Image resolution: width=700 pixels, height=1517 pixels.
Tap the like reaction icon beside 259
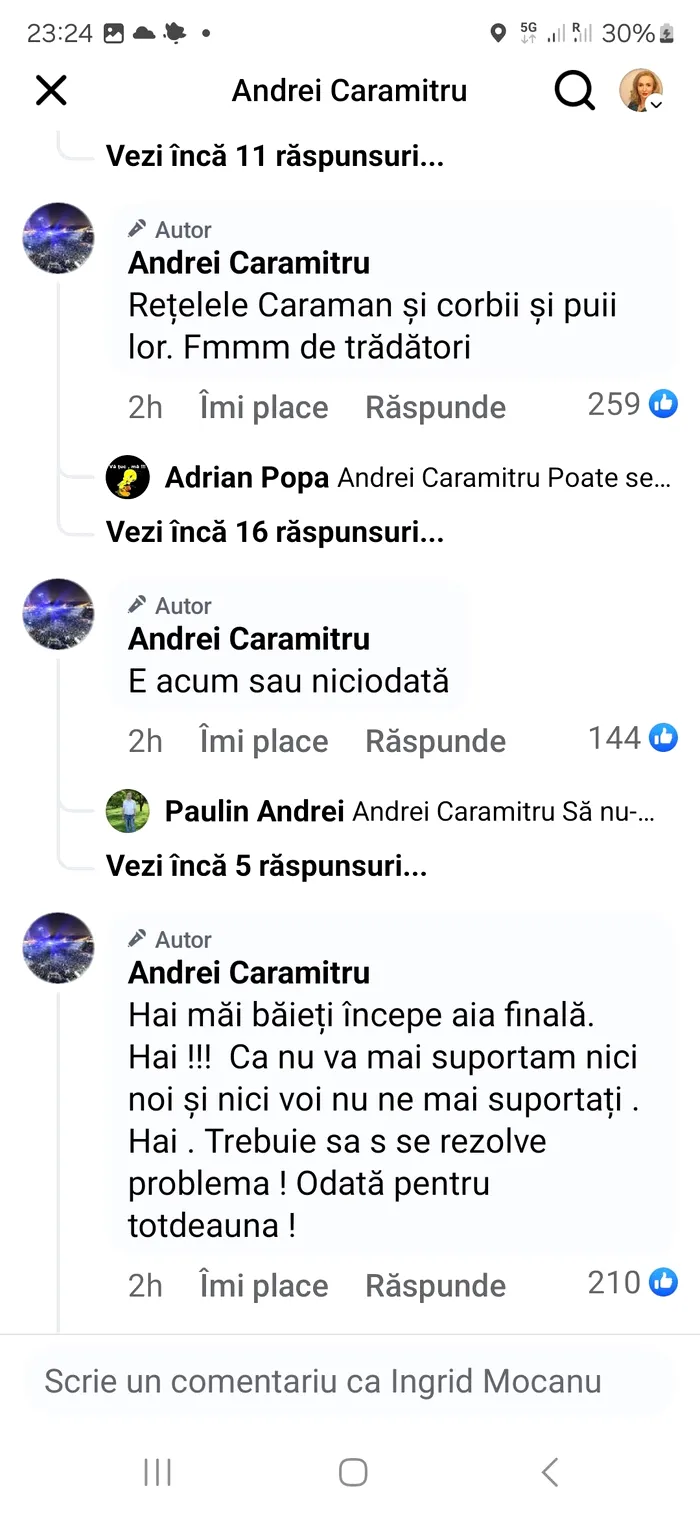(x=663, y=404)
